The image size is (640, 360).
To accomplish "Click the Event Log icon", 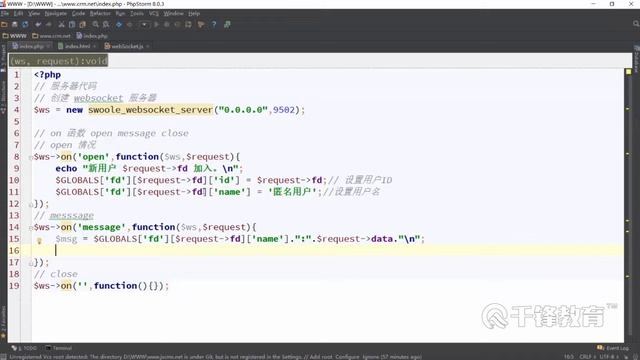I will (x=600, y=348).
